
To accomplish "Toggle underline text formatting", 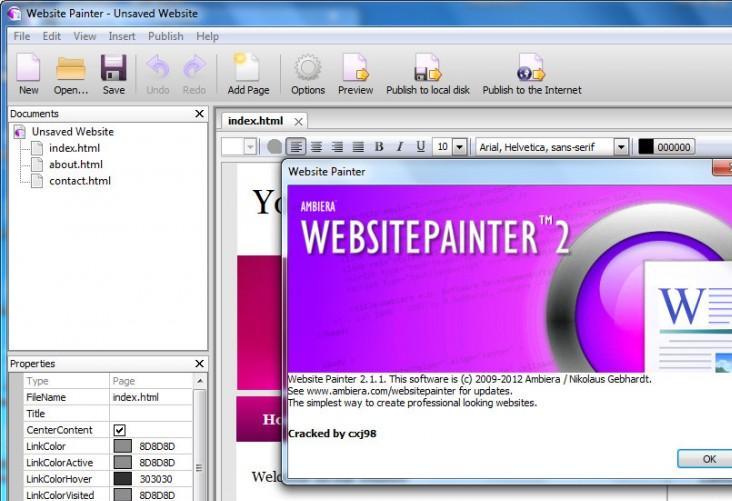I will point(421,147).
